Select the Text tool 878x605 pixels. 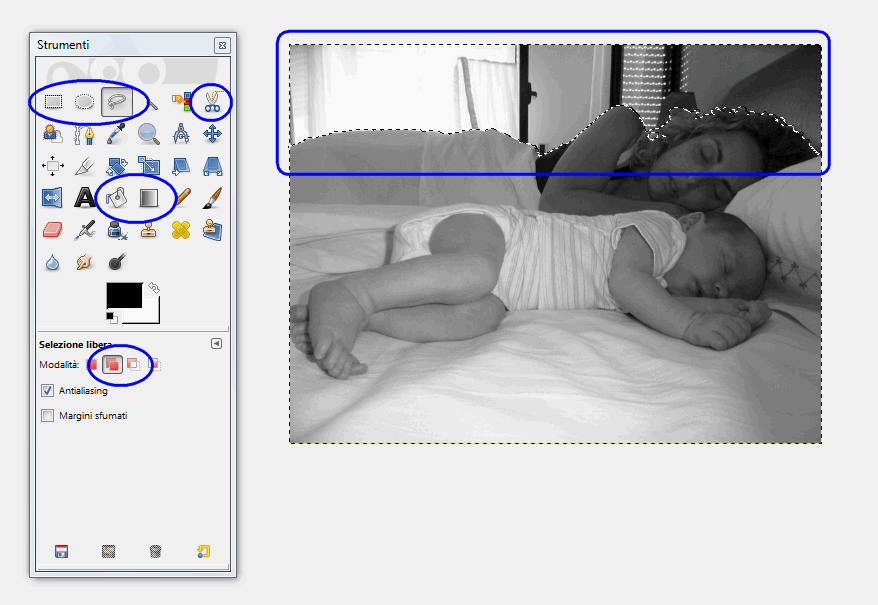pyautogui.click(x=85, y=197)
